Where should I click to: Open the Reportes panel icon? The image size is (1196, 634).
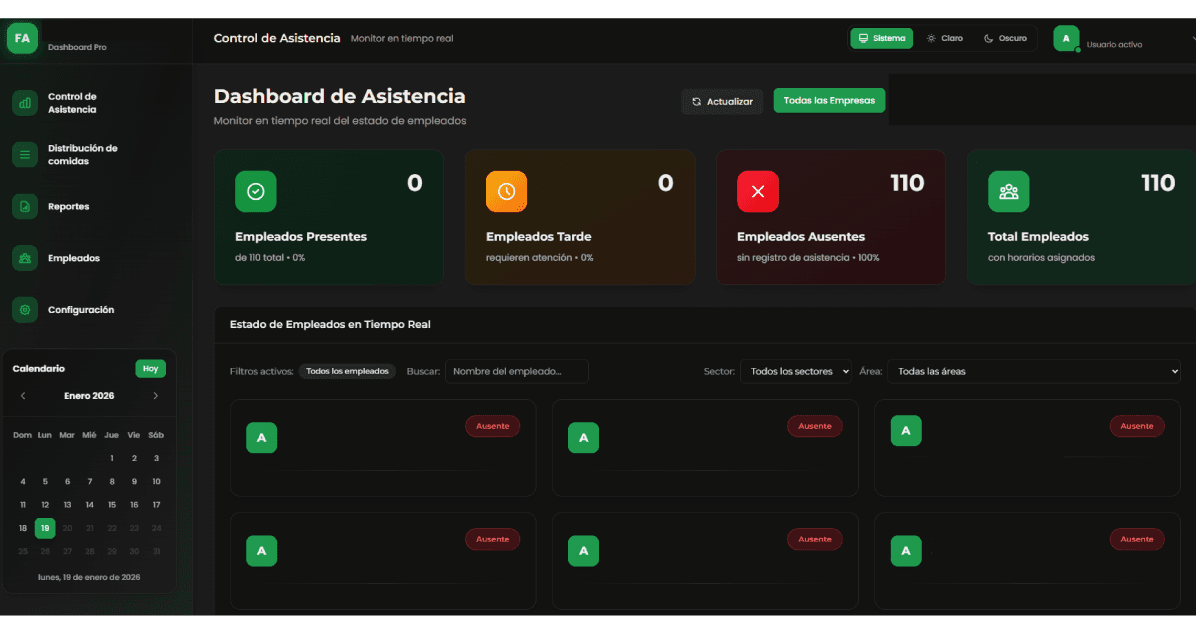22,206
